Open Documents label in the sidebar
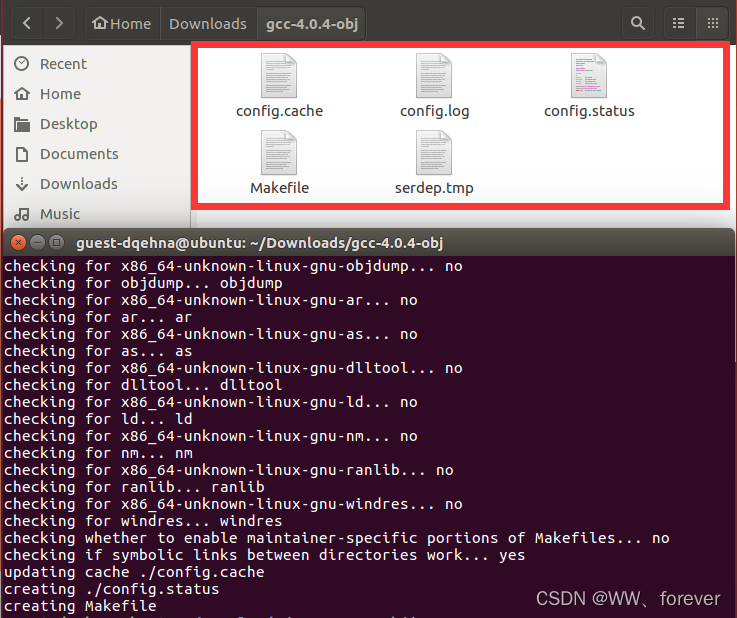Image resolution: width=737 pixels, height=618 pixels. pyautogui.click(x=79, y=154)
